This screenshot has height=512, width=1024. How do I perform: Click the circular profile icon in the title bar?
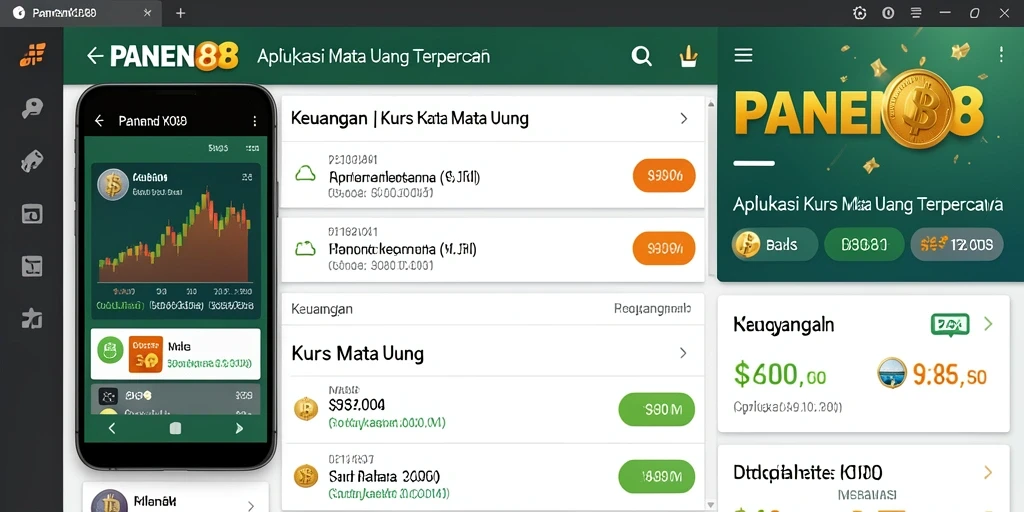point(888,13)
